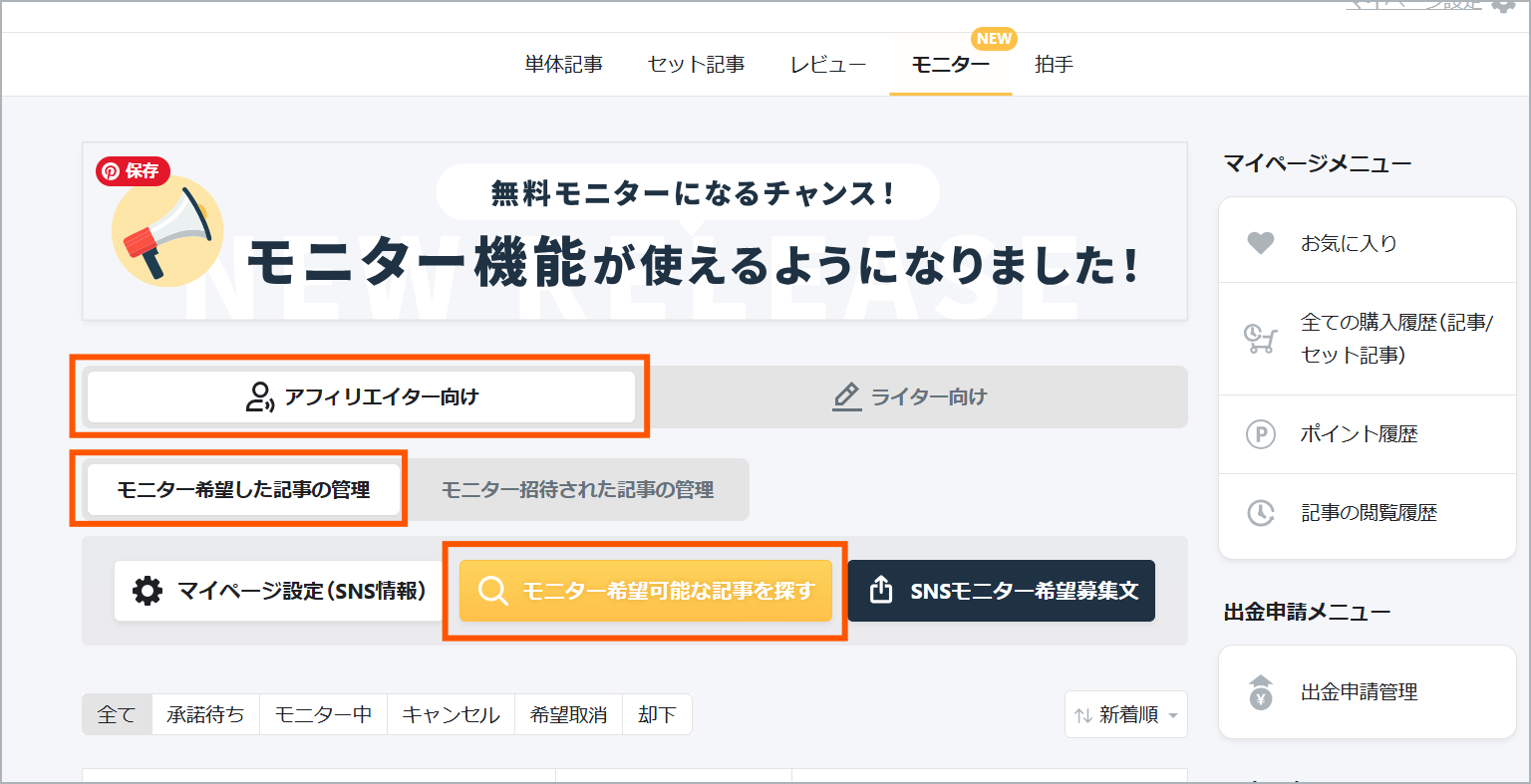Click the magnifier icon in モニター希望可能な記事を探す
This screenshot has width=1531, height=784.
[x=492, y=590]
